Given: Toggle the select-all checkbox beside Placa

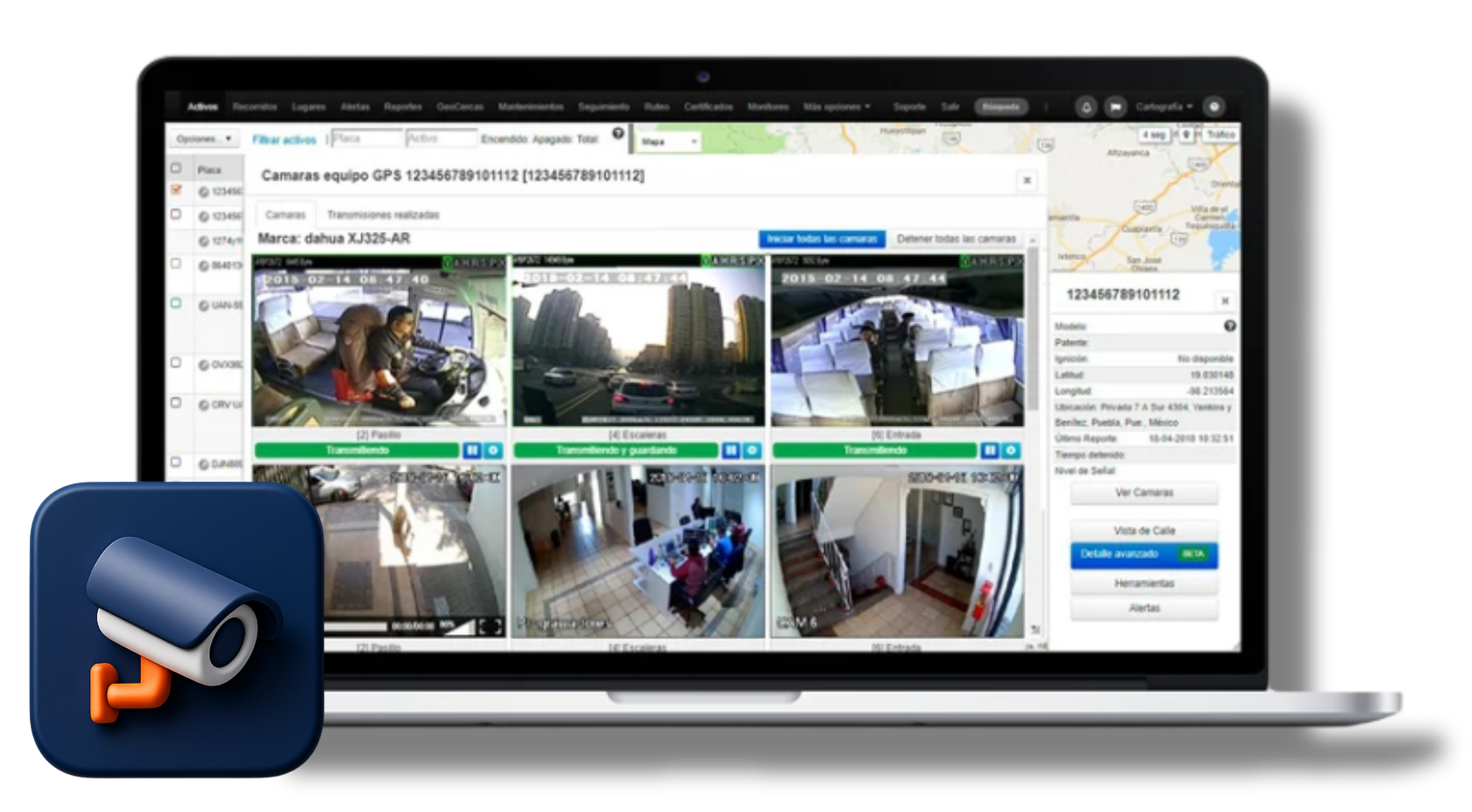Looking at the screenshot, I should point(176,168).
